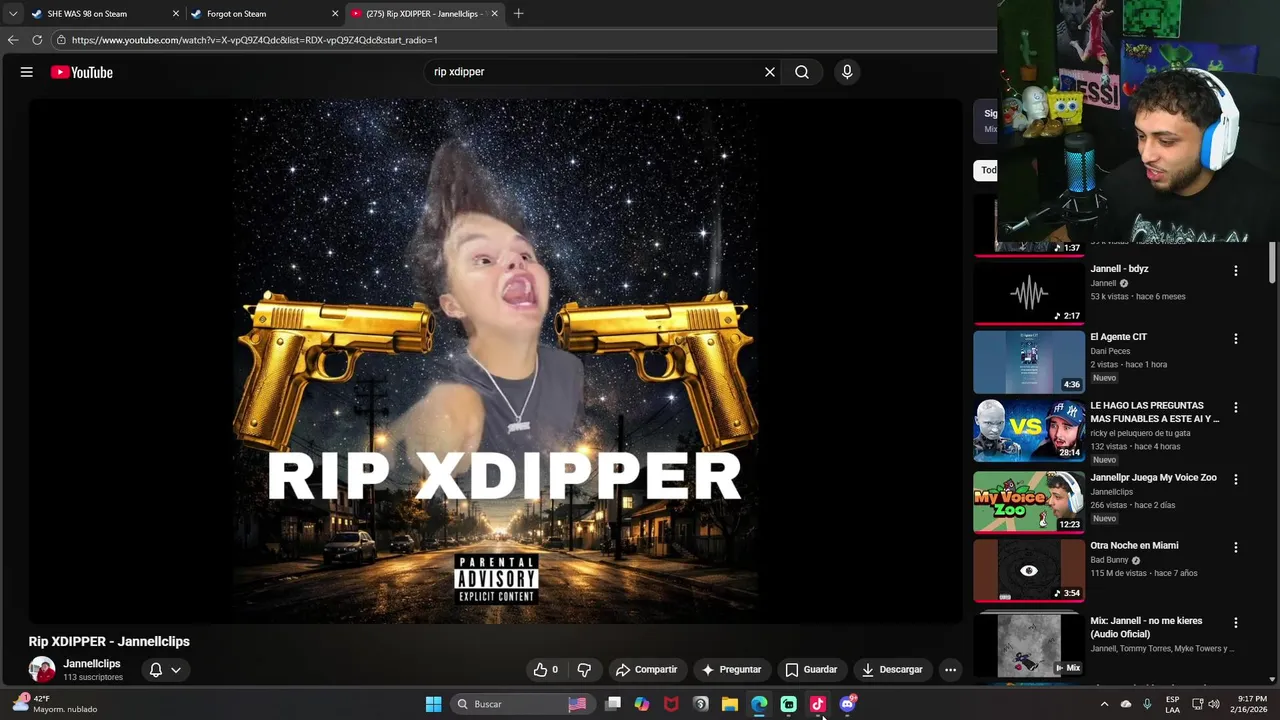Screen dimensions: 1280x720
Task: Click the Jannellclips channel avatar
Action: pyautogui.click(x=42, y=670)
